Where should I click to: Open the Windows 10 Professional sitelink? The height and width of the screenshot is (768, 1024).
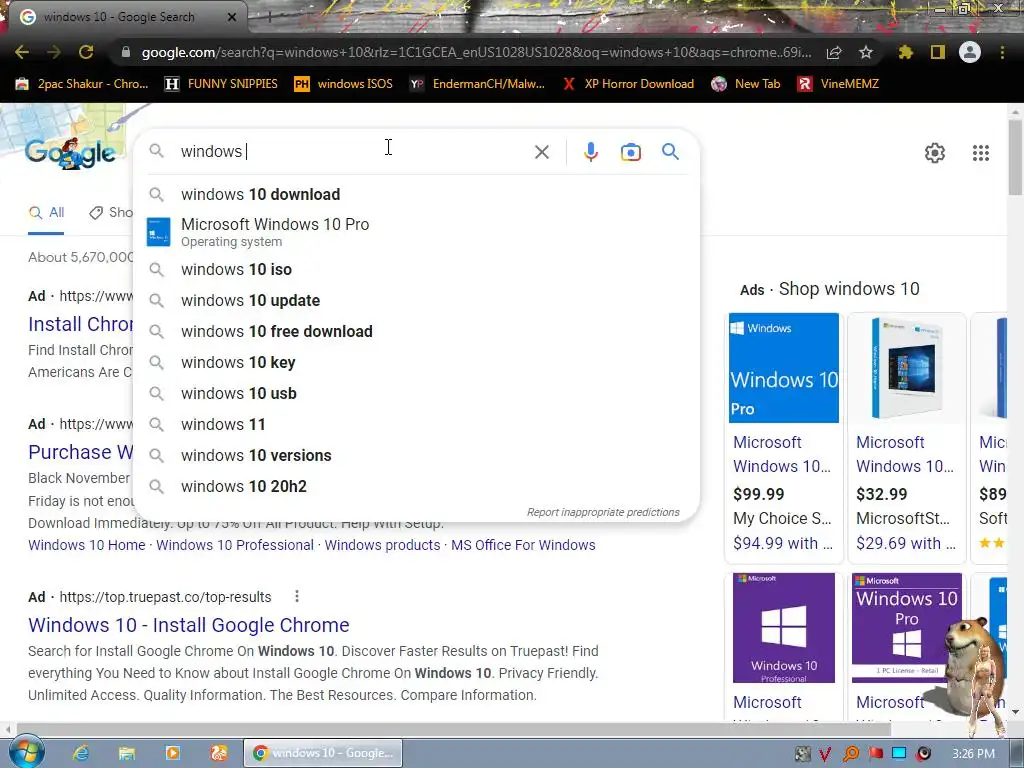pyautogui.click(x=235, y=545)
